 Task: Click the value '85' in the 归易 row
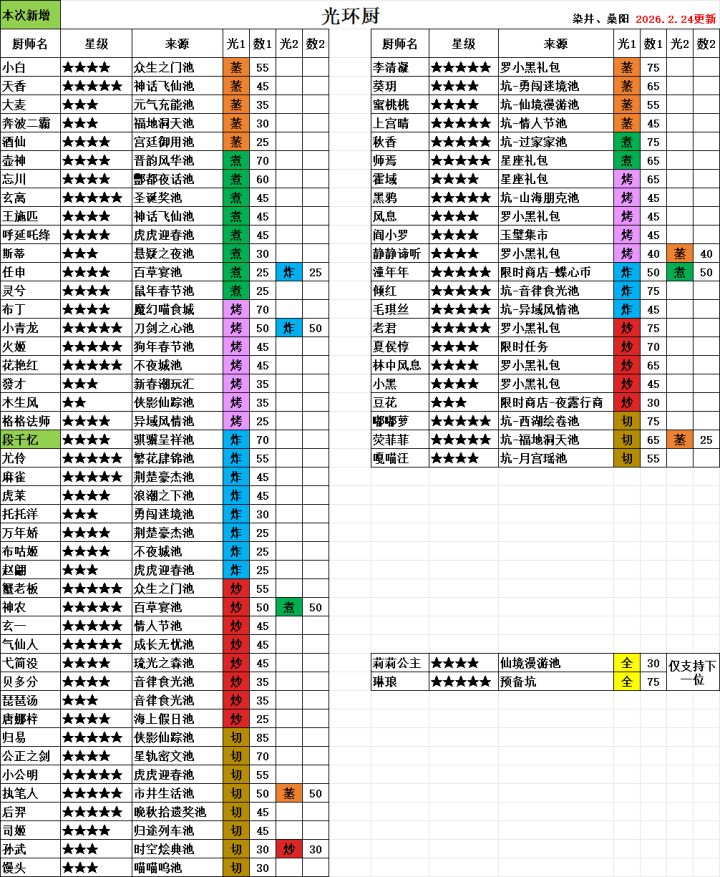point(262,738)
